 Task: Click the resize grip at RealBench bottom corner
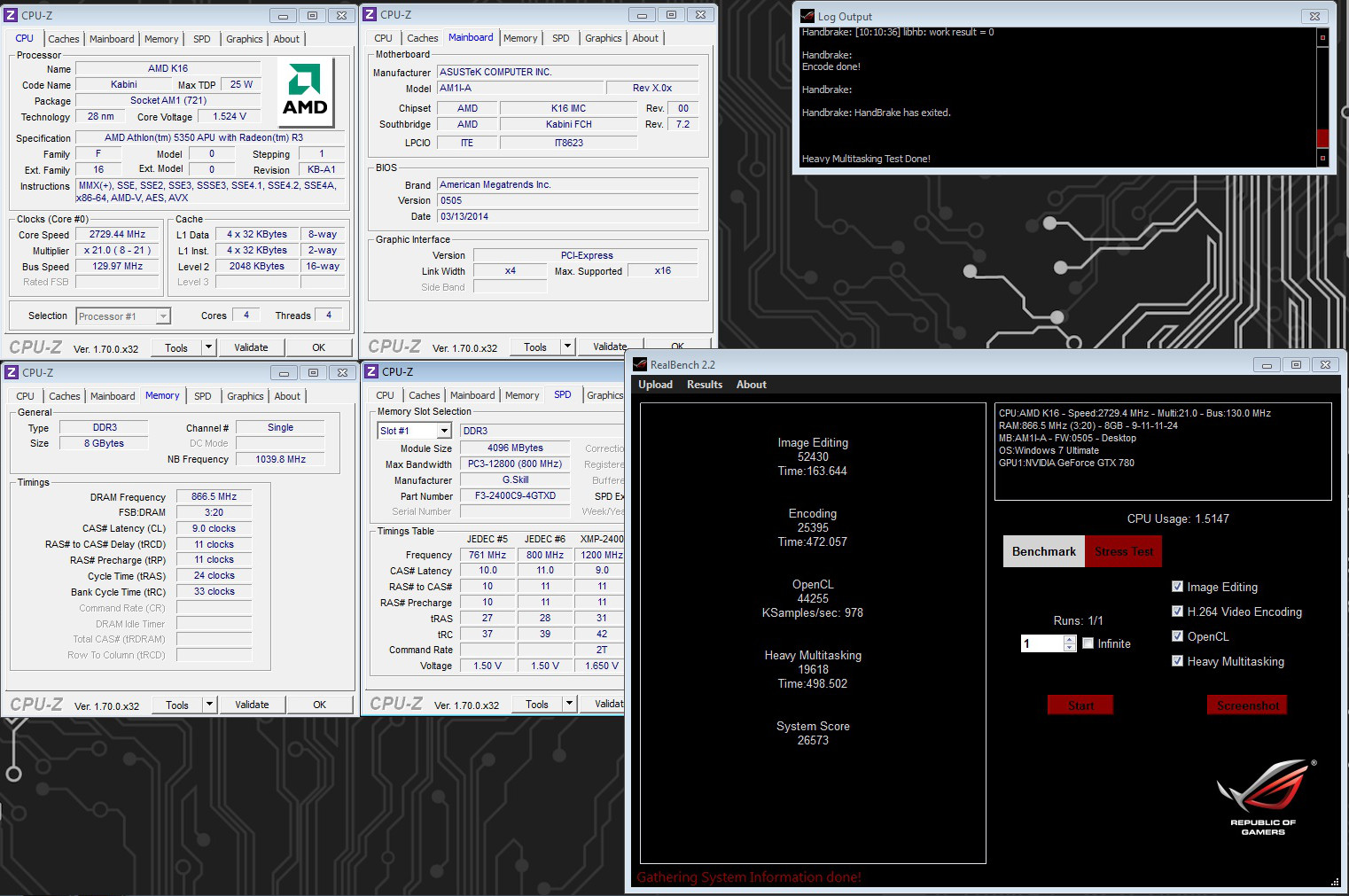(1335, 882)
